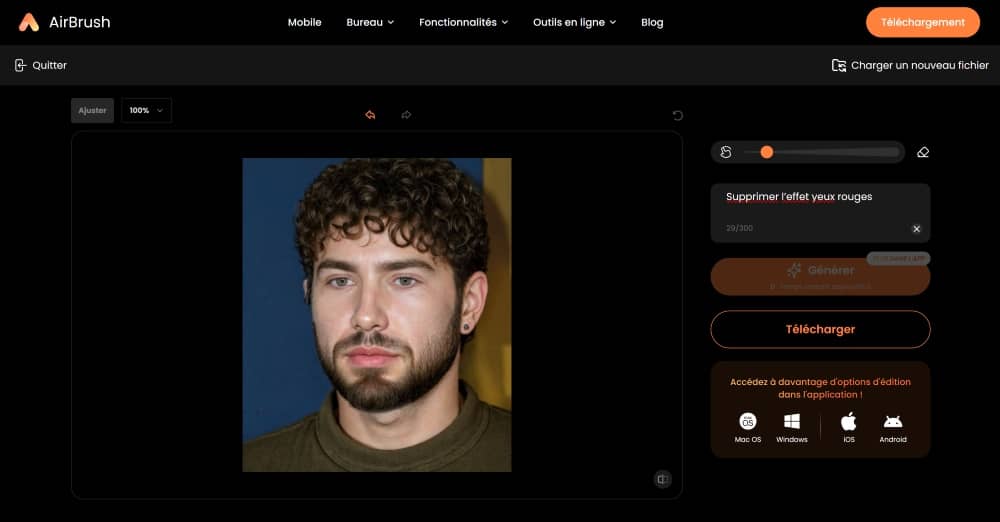Expand the Bureau menu

369,22
